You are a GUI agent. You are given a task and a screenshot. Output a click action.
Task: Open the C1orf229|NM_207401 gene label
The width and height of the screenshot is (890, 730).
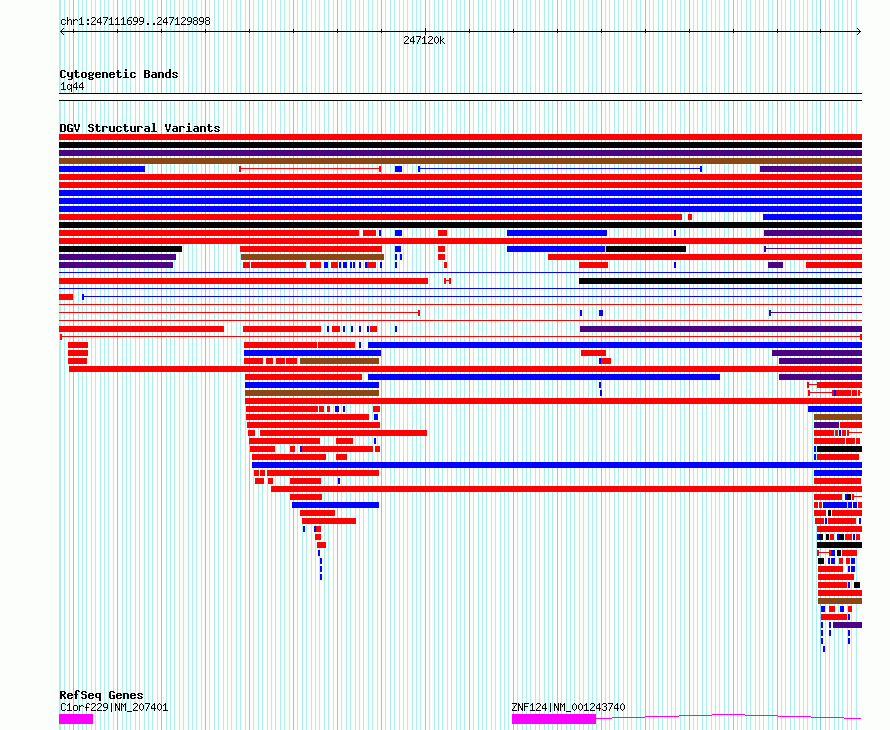coord(114,707)
